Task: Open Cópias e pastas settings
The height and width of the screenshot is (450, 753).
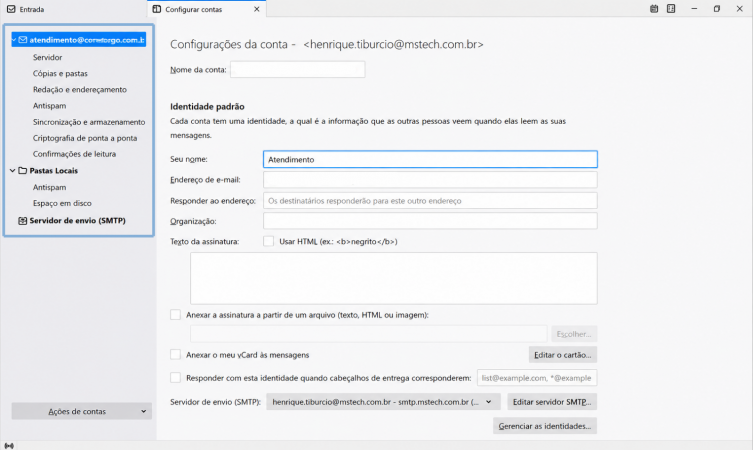Action: click(x=60, y=73)
